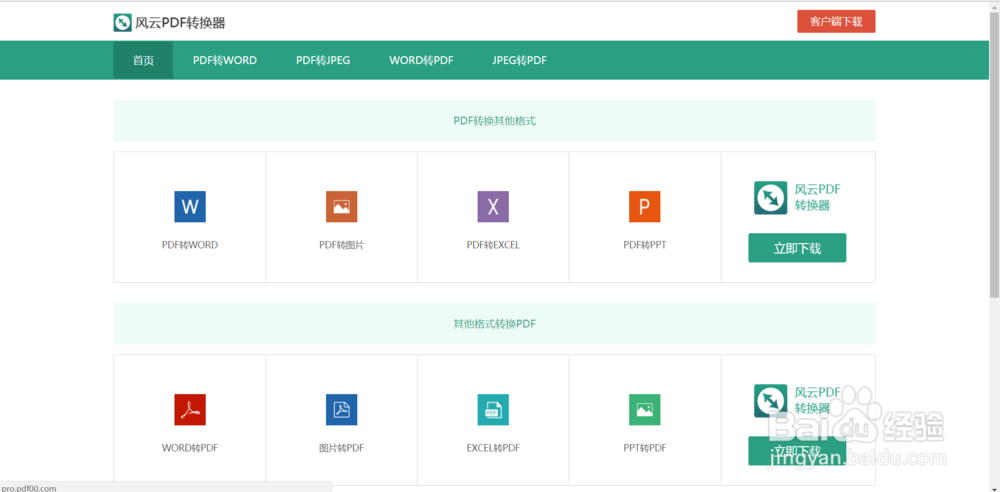Click the red PDF icon for WORD转PDF

pos(190,410)
